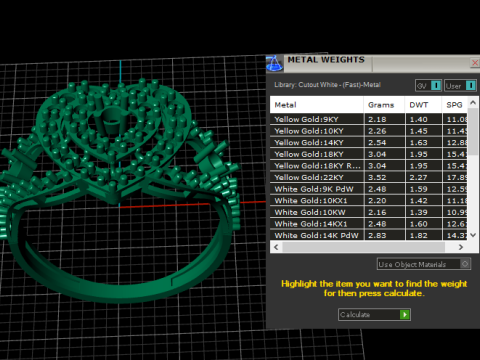This screenshot has width=480, height=360.
Task: Click the table's scroll down arrow
Action: click(473, 235)
